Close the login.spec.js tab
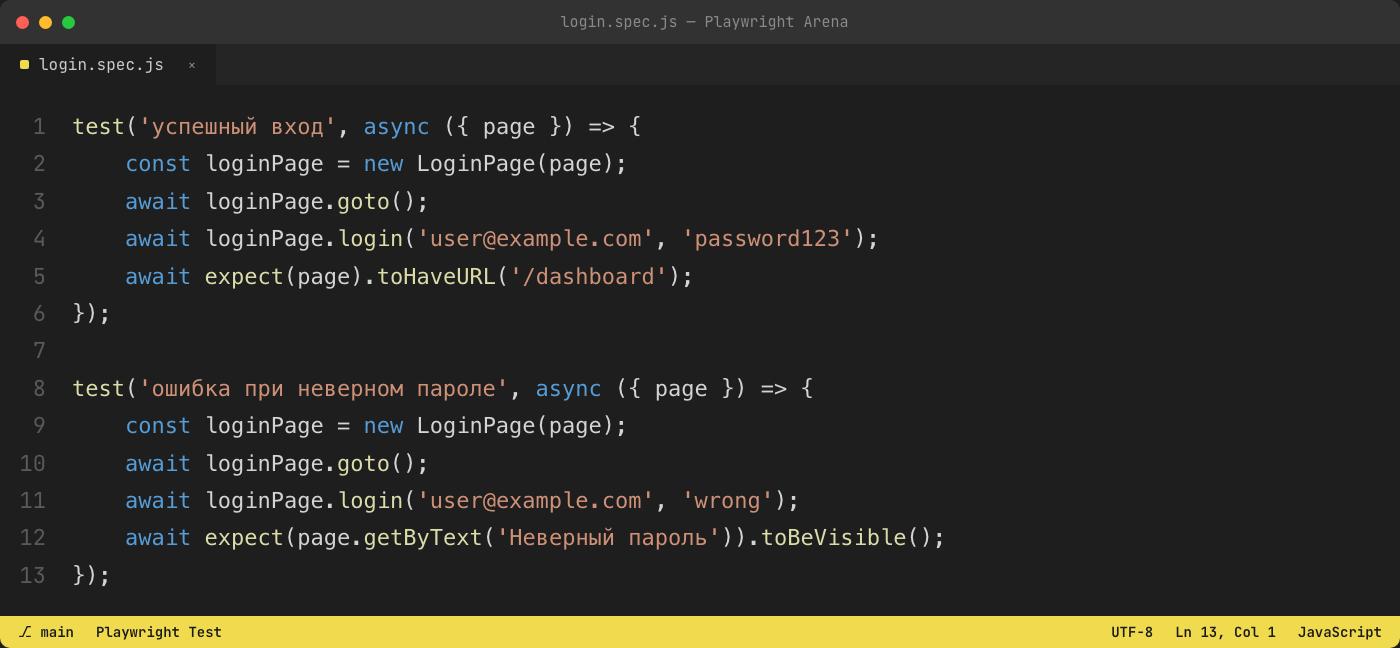Image resolution: width=1400 pixels, height=648 pixels. click(x=192, y=65)
